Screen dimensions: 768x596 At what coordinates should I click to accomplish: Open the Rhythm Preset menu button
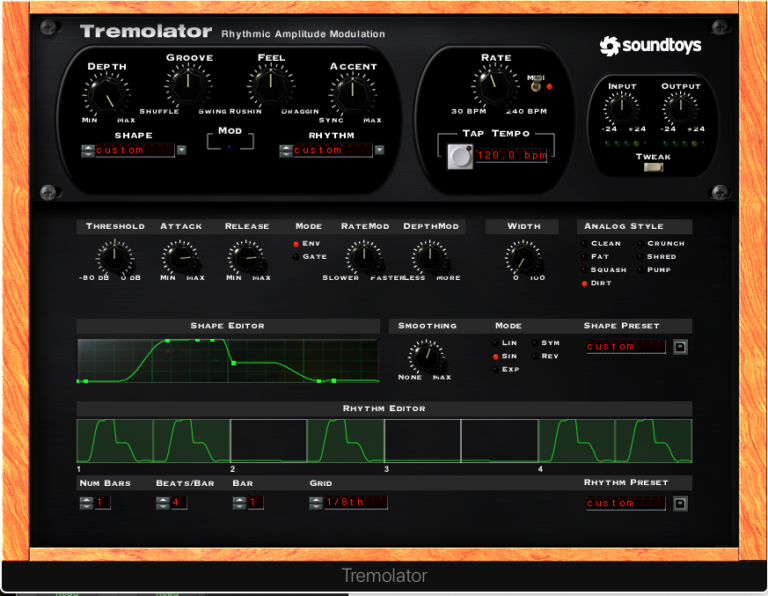click(x=680, y=503)
